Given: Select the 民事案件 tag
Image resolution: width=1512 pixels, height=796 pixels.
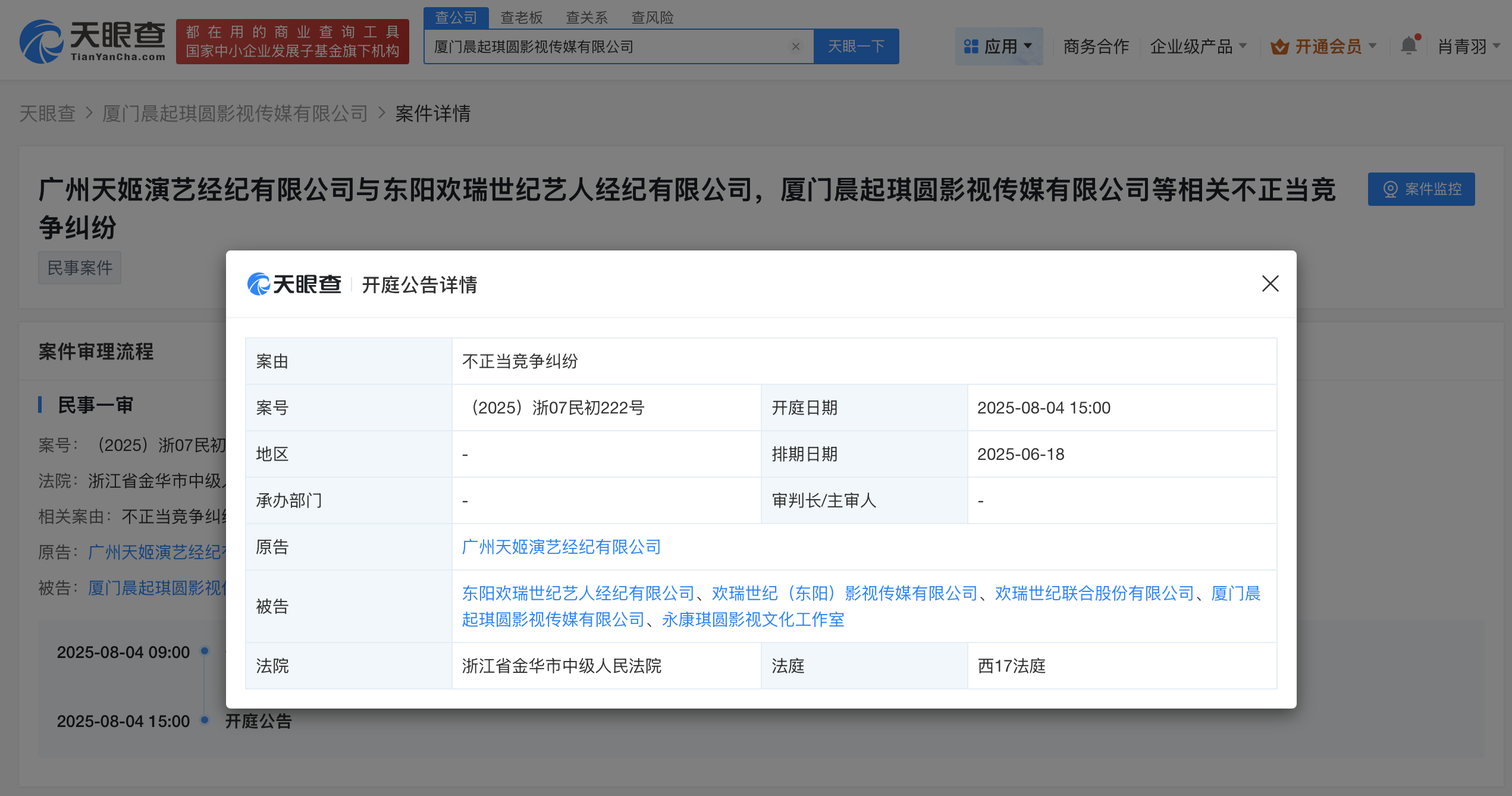Looking at the screenshot, I should [x=79, y=267].
